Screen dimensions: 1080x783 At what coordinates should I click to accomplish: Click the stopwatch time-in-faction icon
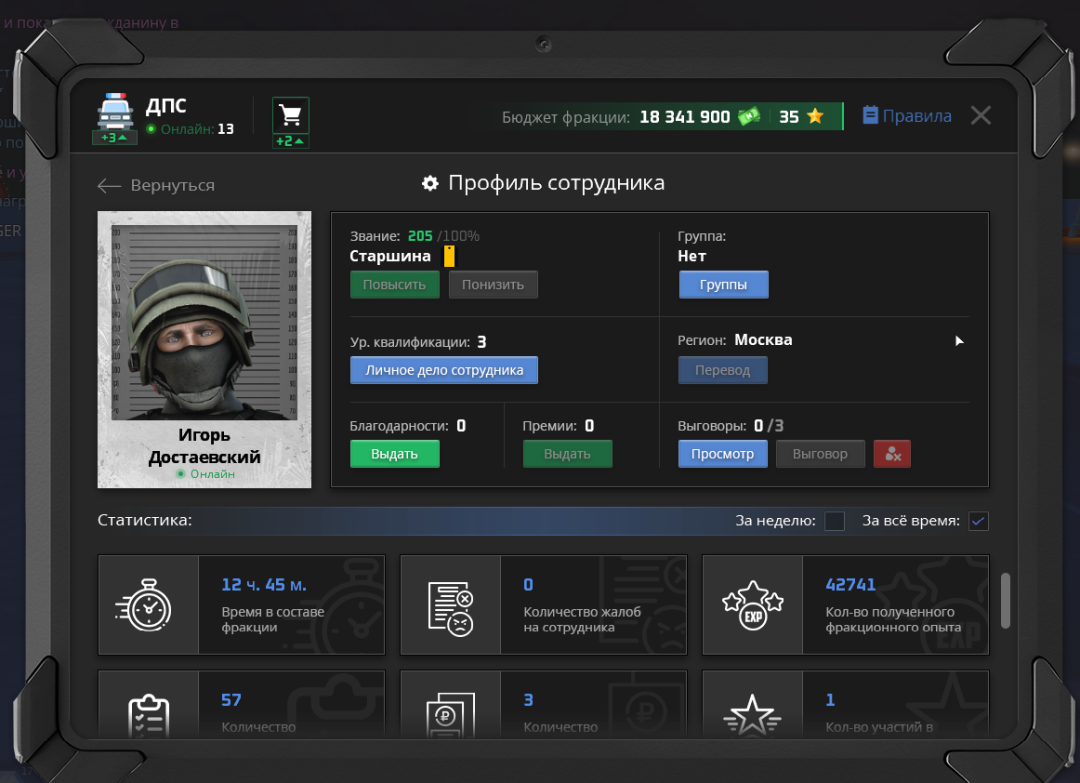click(x=148, y=606)
